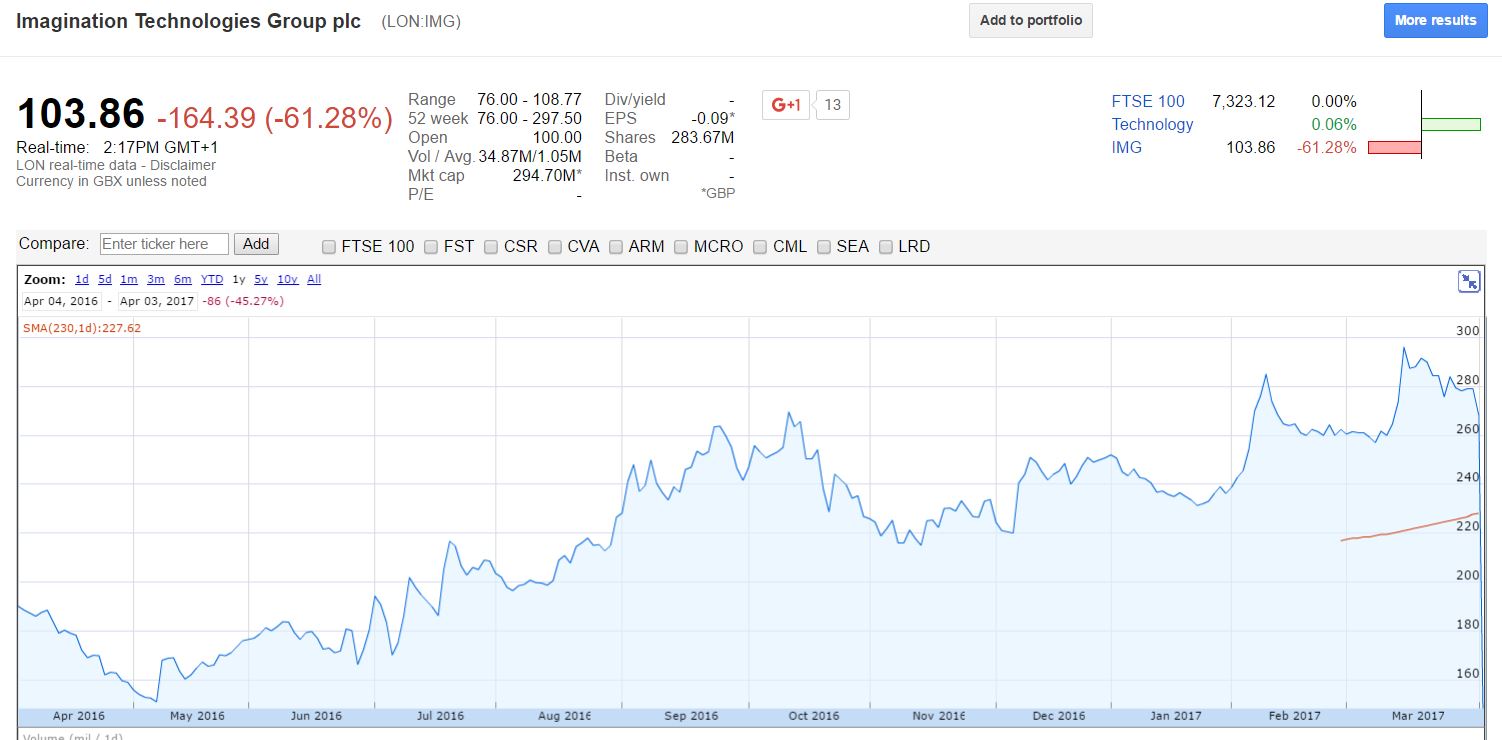Select 6m zoom range

(x=182, y=280)
